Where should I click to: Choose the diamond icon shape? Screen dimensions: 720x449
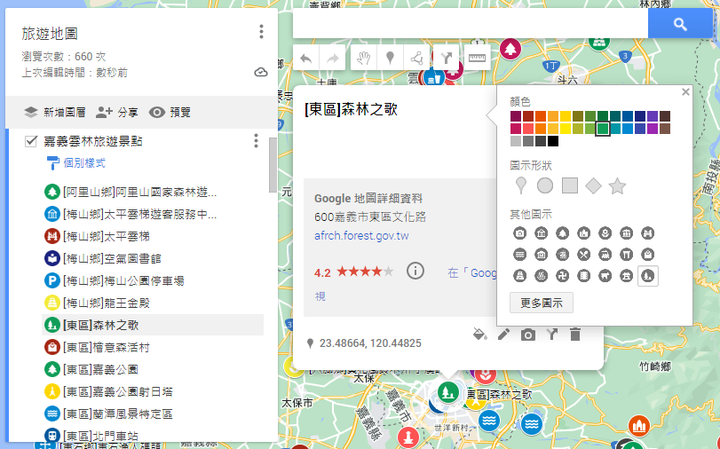(x=594, y=186)
